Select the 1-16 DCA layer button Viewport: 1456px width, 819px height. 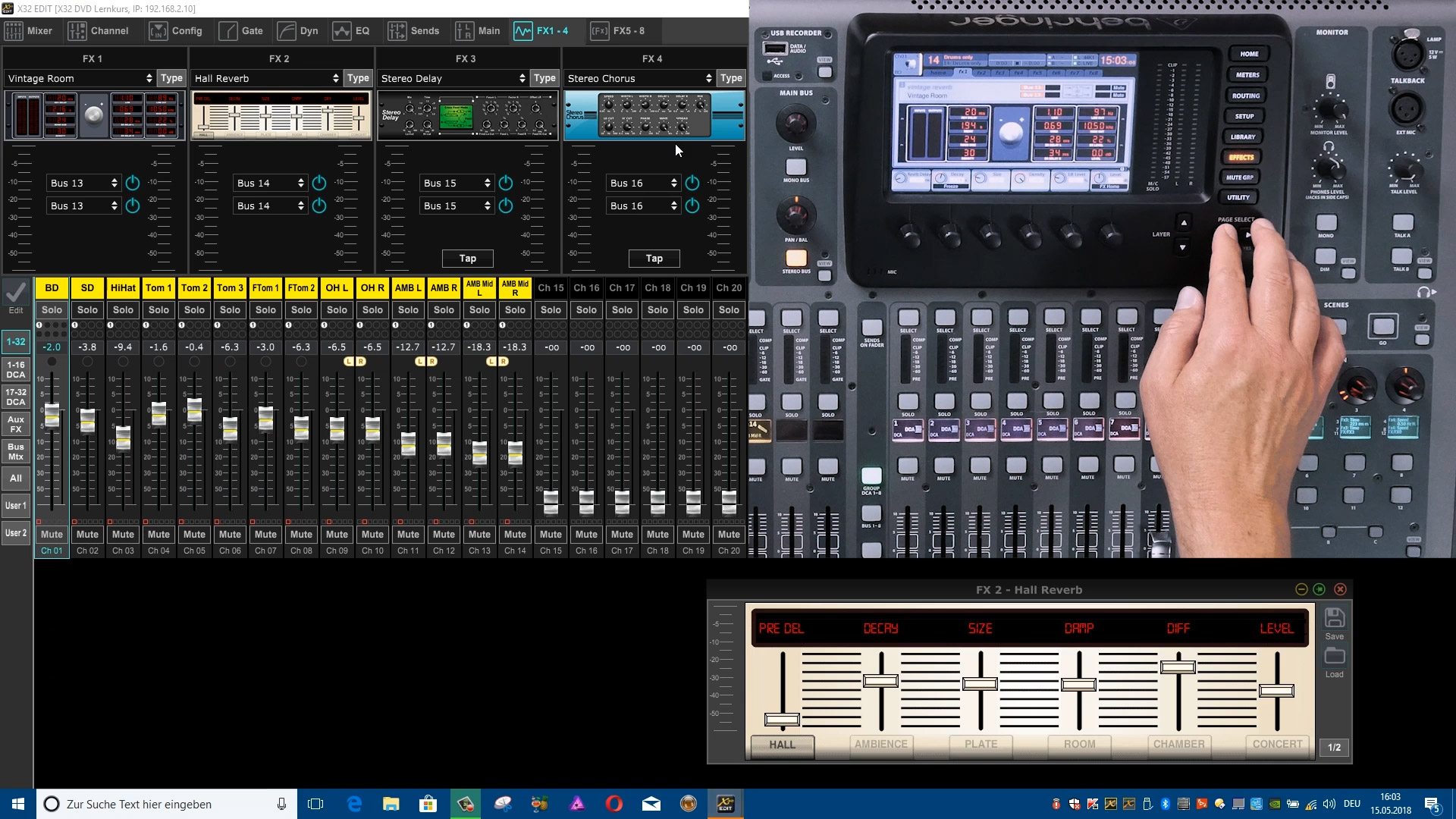[x=16, y=370]
